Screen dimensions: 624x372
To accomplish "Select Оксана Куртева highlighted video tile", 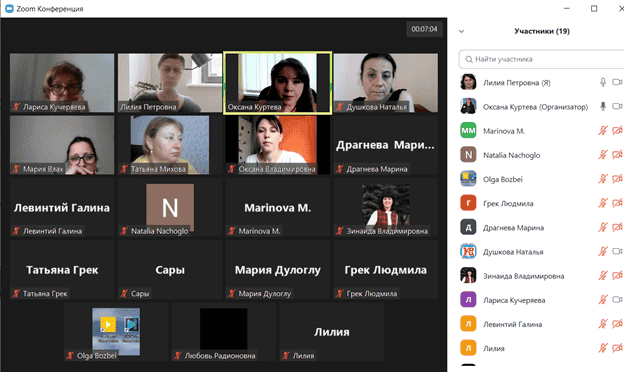I will [x=277, y=83].
